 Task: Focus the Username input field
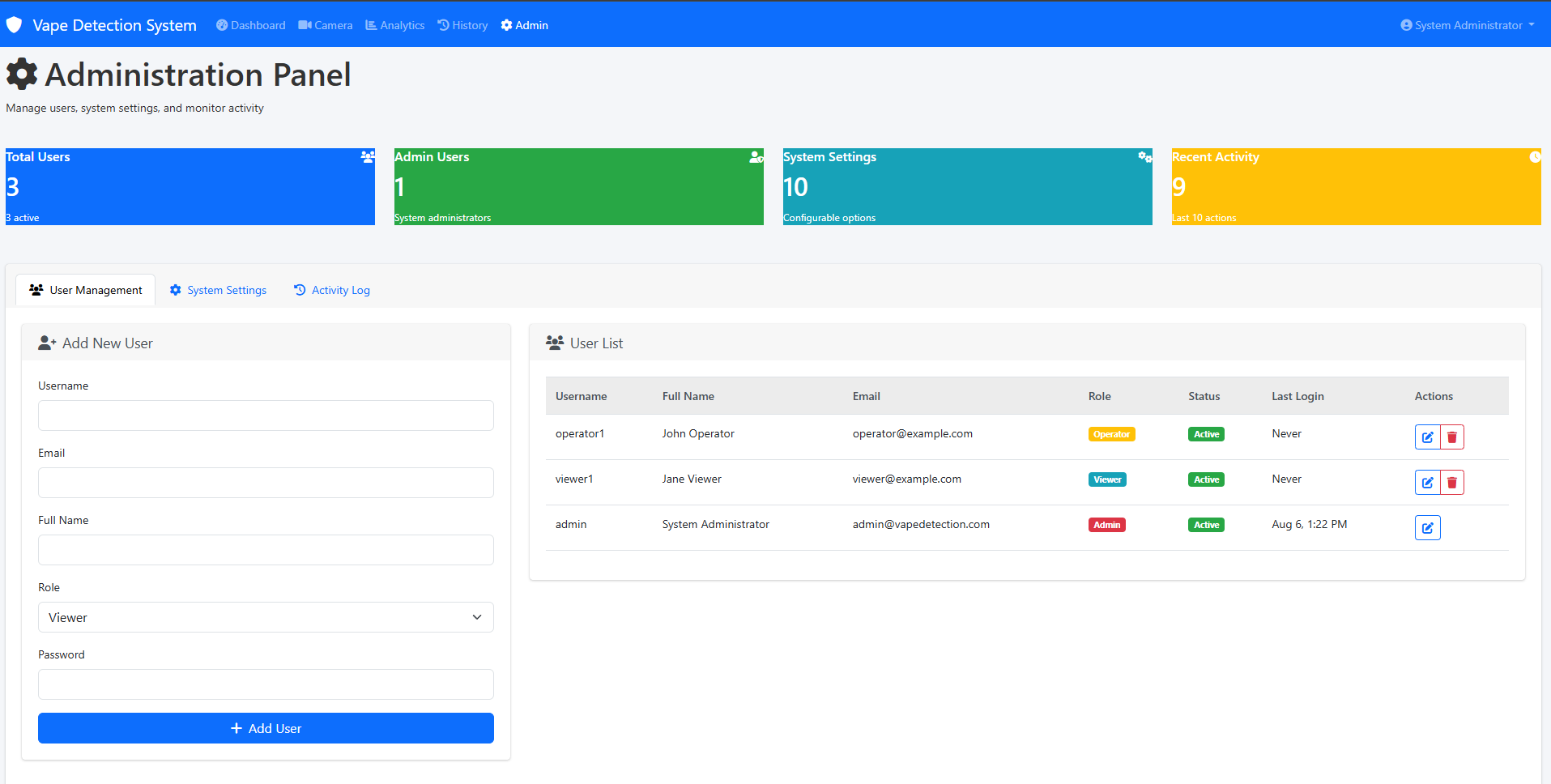tap(266, 415)
